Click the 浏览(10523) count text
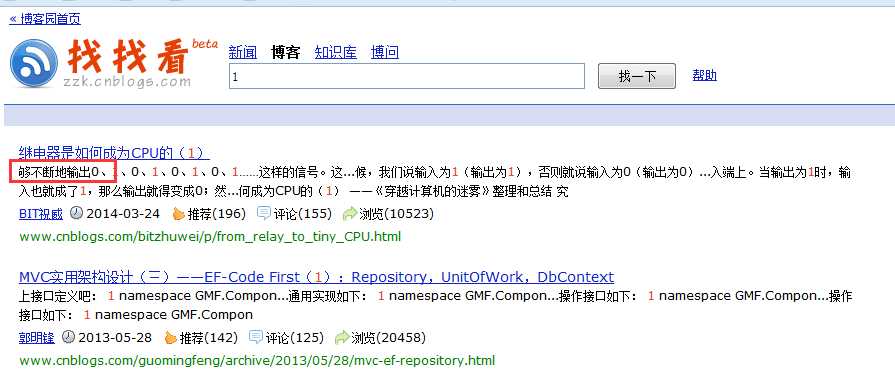895x380 pixels. (397, 214)
